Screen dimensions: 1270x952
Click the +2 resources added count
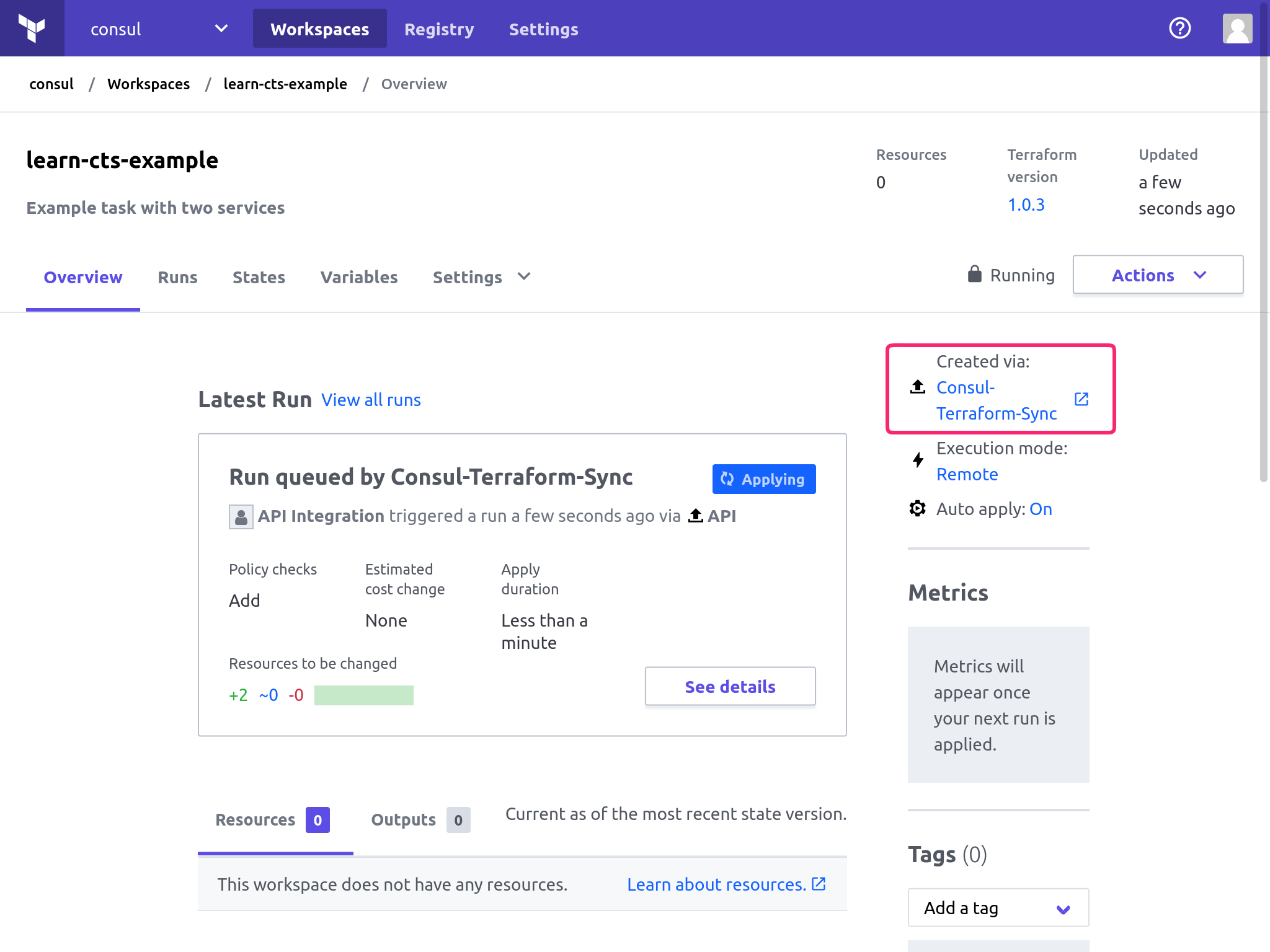[238, 695]
